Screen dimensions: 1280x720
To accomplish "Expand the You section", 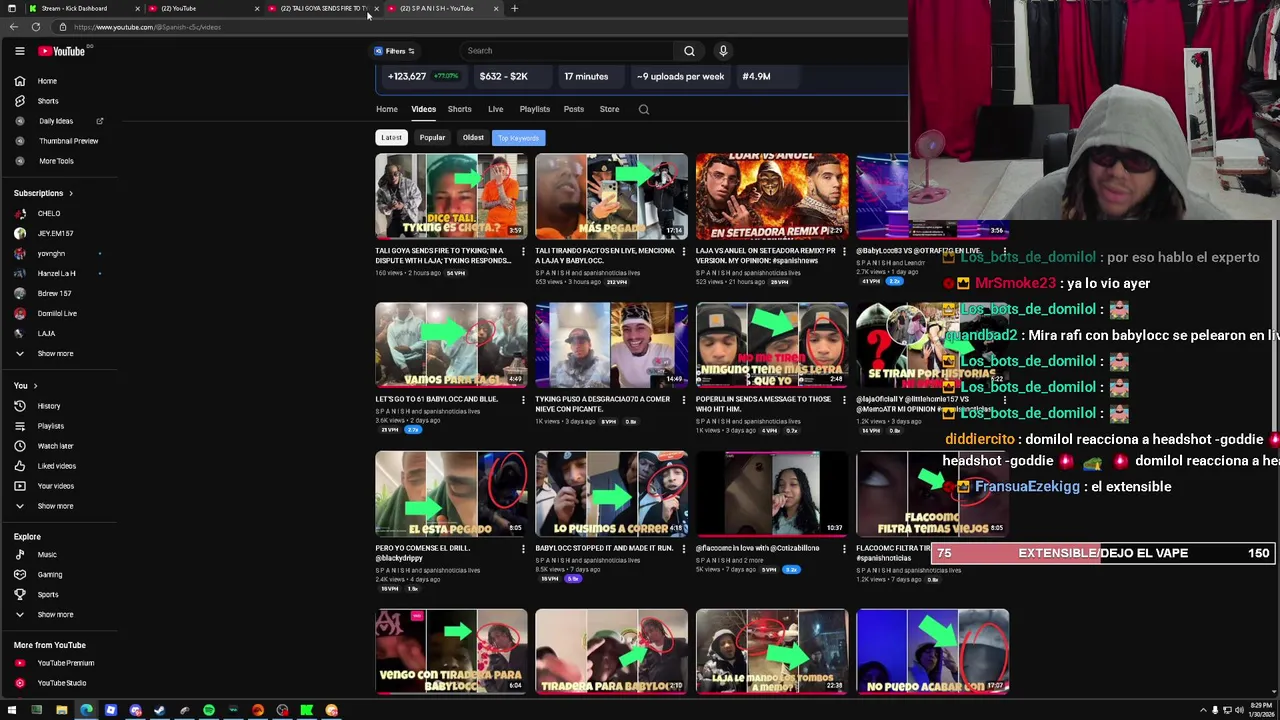I will click(26, 386).
